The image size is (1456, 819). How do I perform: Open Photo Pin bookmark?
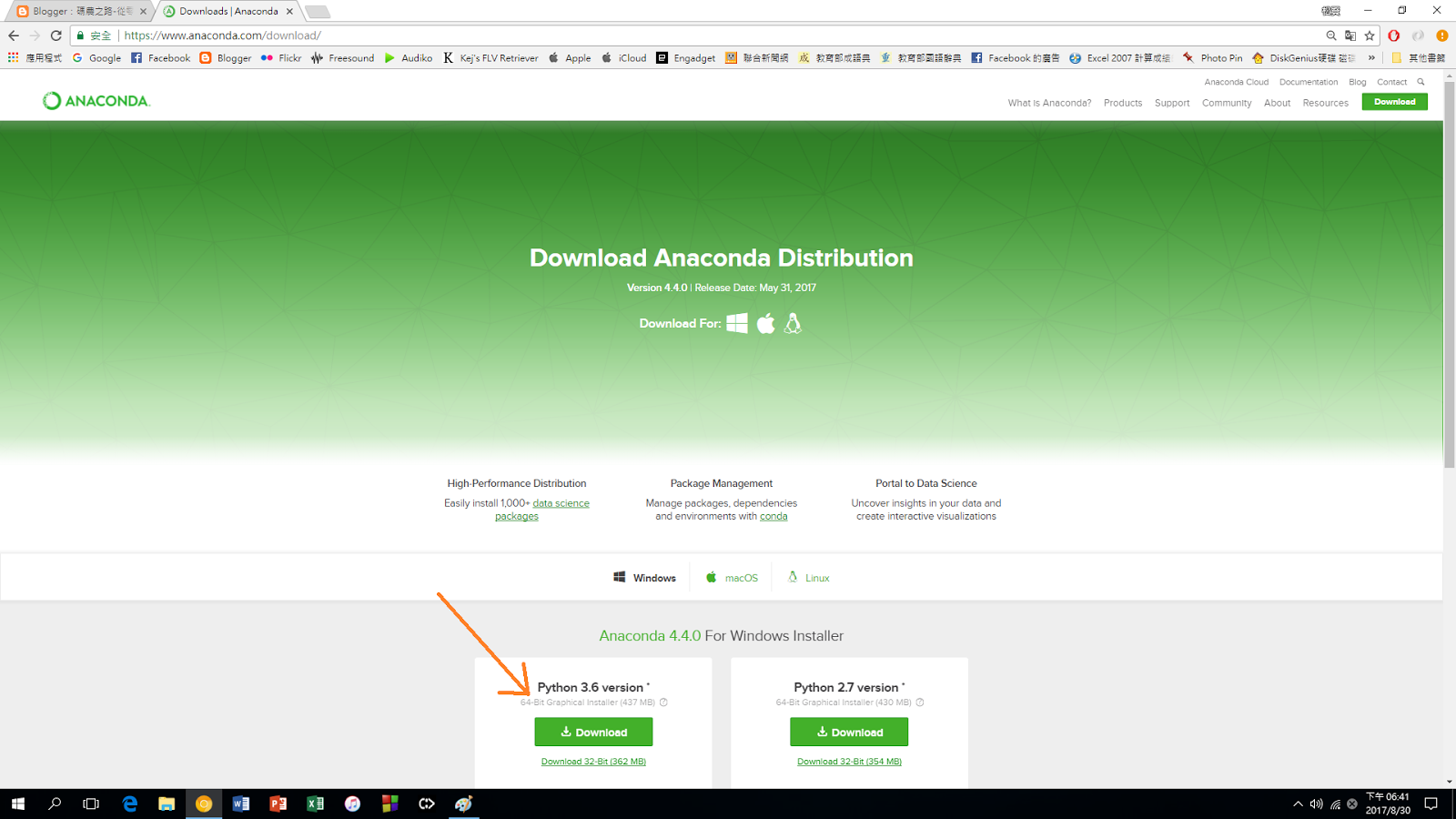(1212, 57)
